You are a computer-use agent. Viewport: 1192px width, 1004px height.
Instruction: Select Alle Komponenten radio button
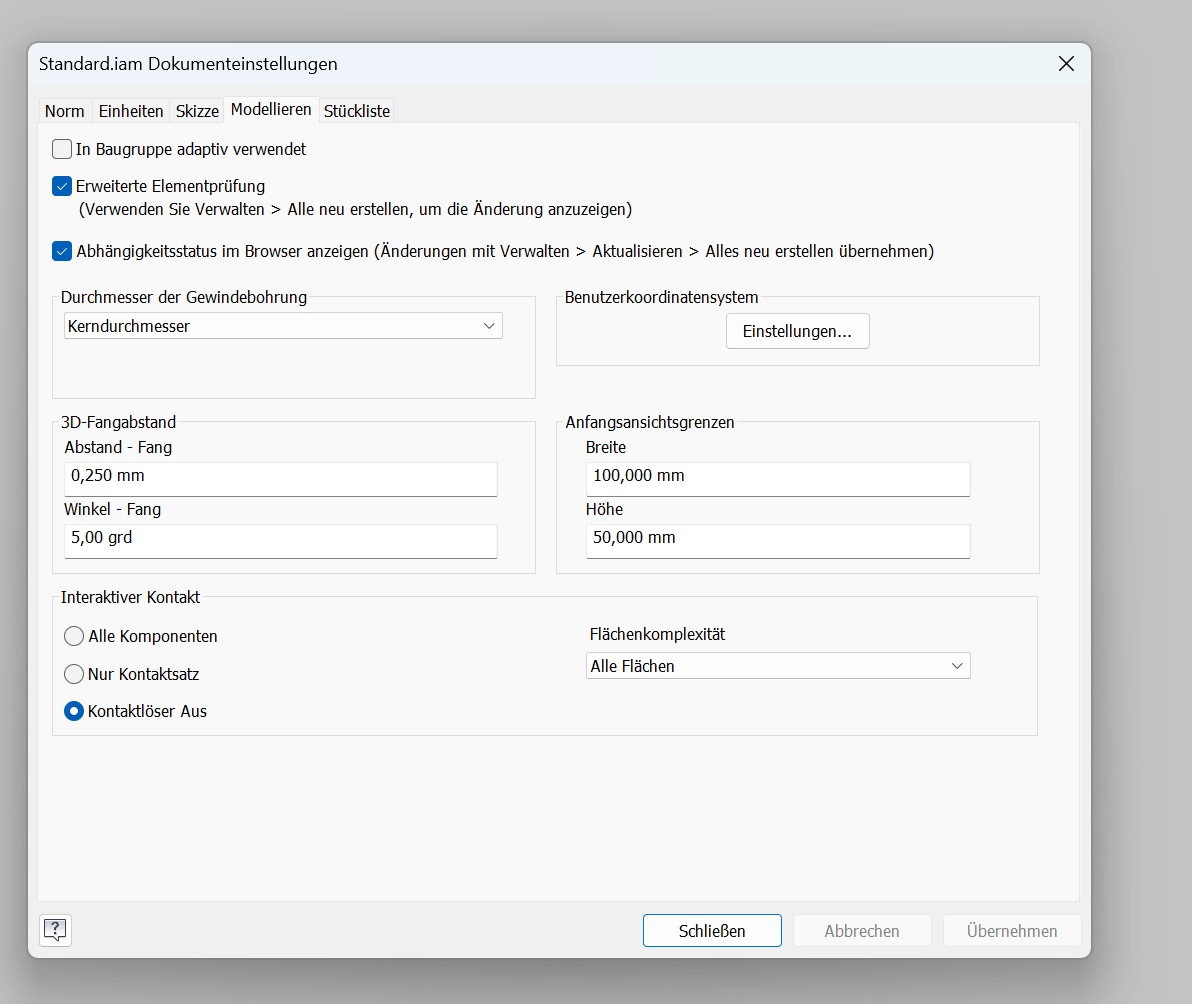click(74, 636)
